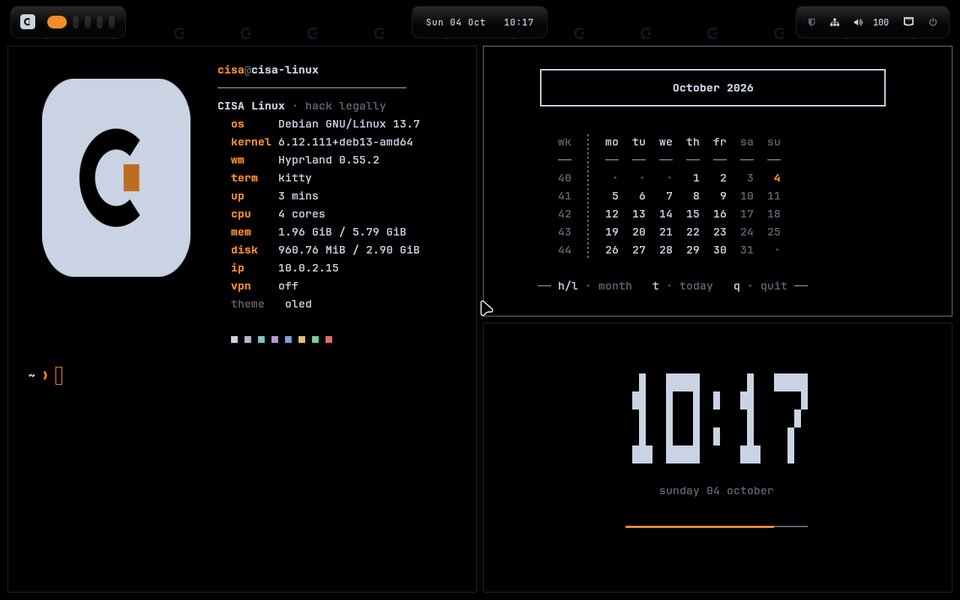Click the Sun 04 Oct date in top bar
Image resolution: width=960 pixels, height=600 pixels.
click(x=456, y=22)
